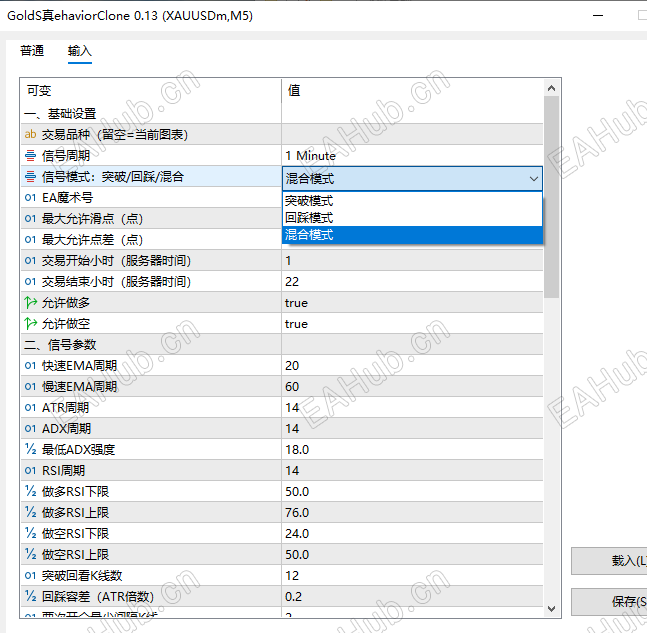This screenshot has width=647, height=633.
Task: Choose 混合模式 option in dropdown list
Action: click(412, 235)
